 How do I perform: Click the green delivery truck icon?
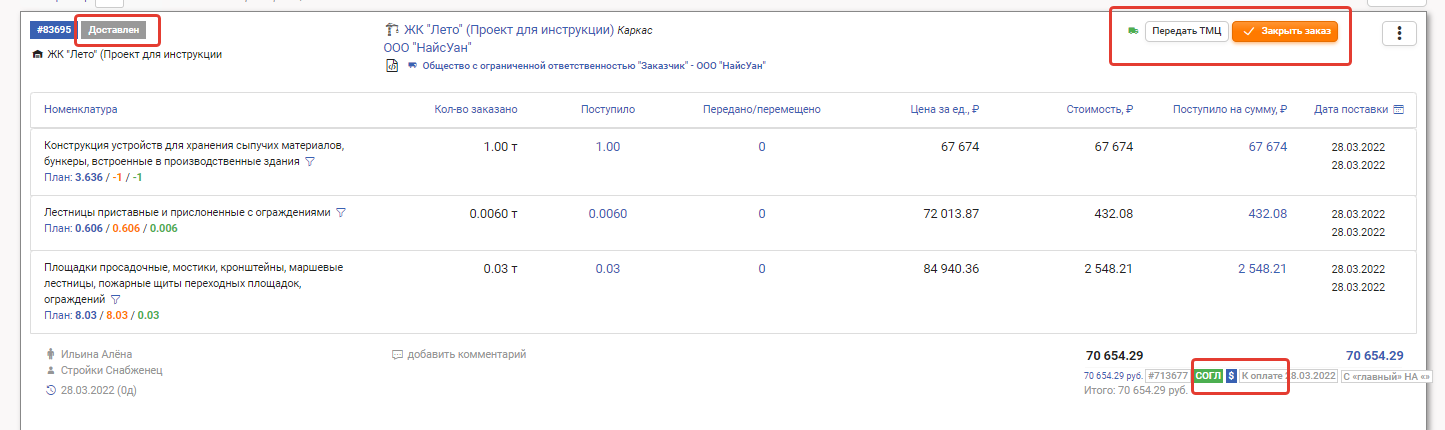(1133, 31)
